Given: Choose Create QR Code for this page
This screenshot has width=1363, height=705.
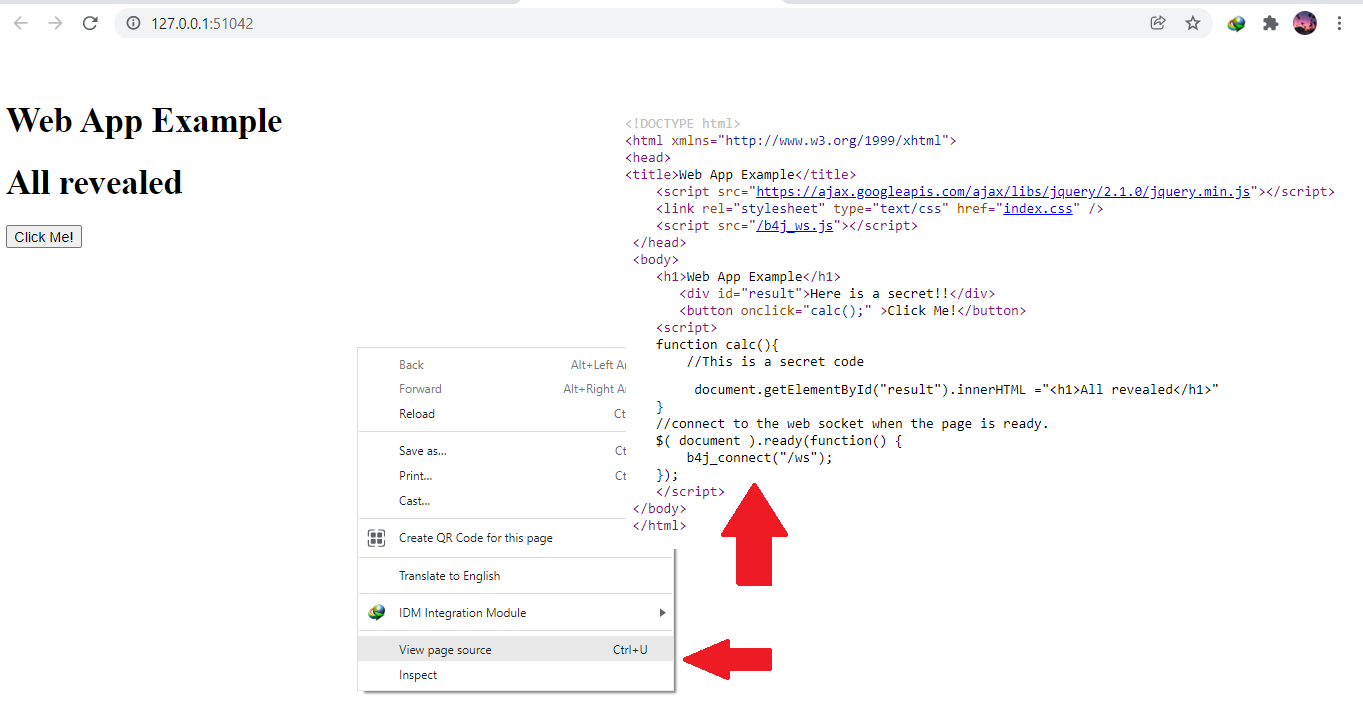Looking at the screenshot, I should click(516, 538).
